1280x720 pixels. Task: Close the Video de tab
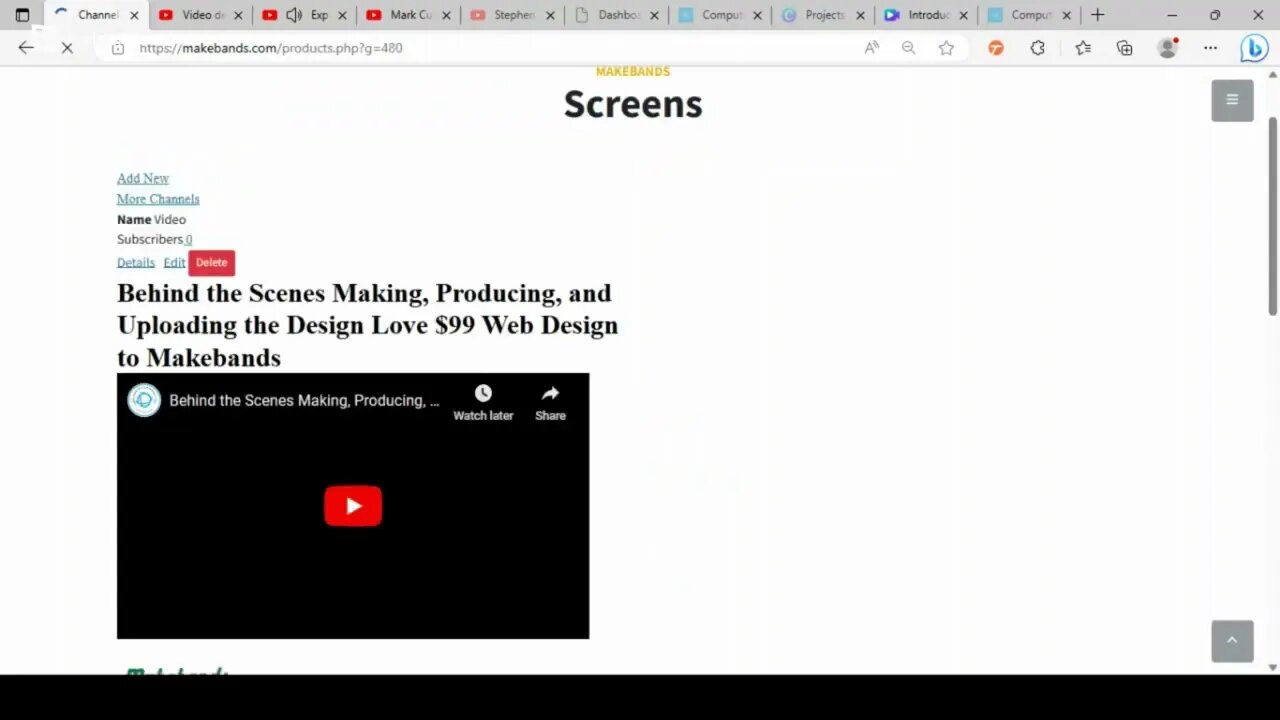click(238, 15)
